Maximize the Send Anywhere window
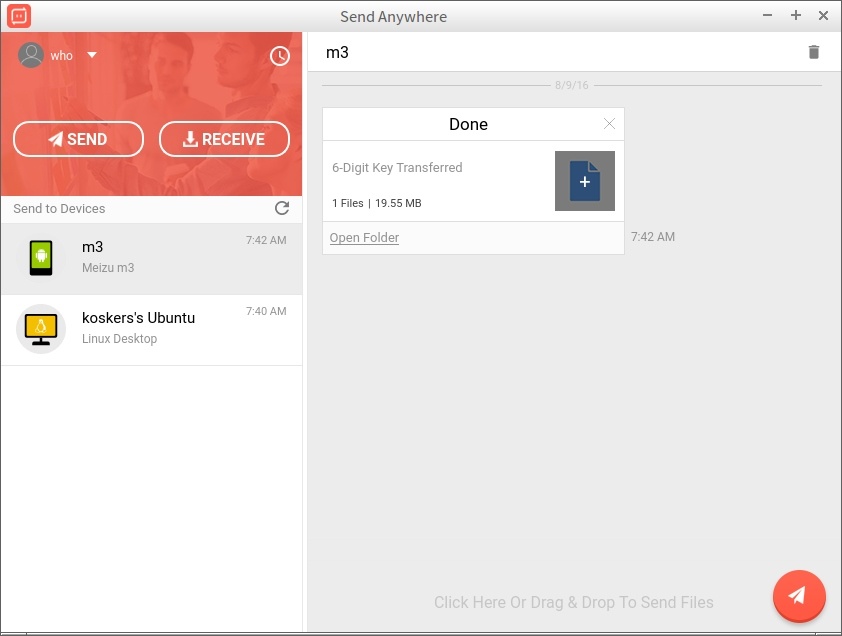842x636 pixels. tap(796, 16)
